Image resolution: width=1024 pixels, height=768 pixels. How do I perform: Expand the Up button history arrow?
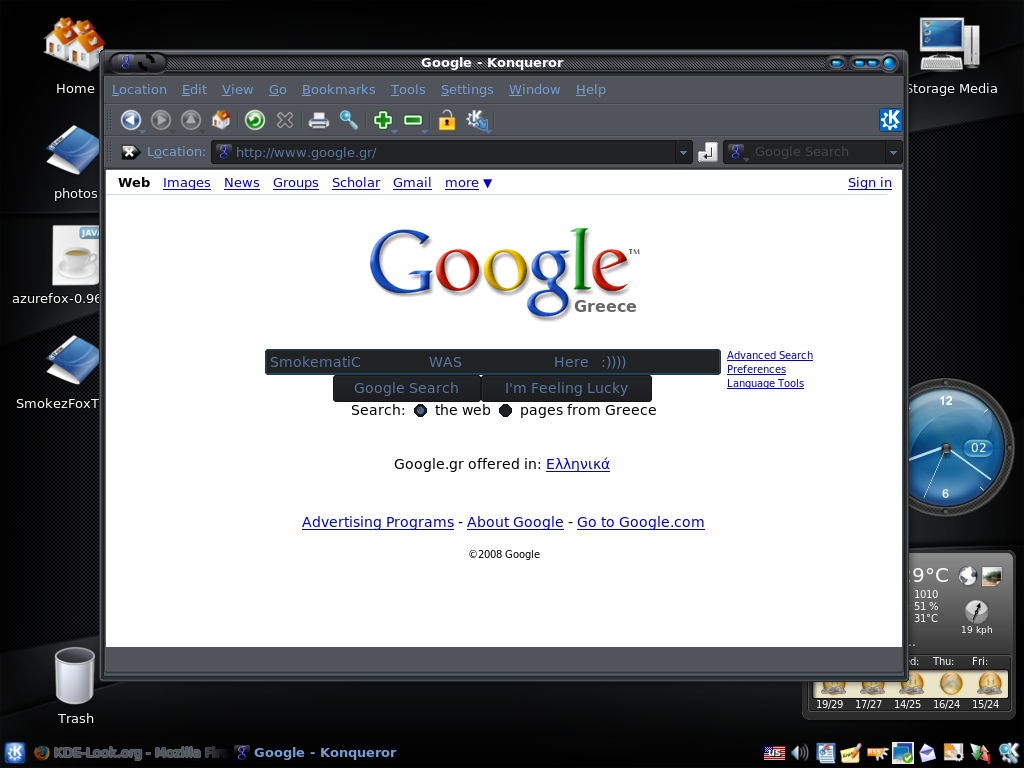click(x=203, y=131)
